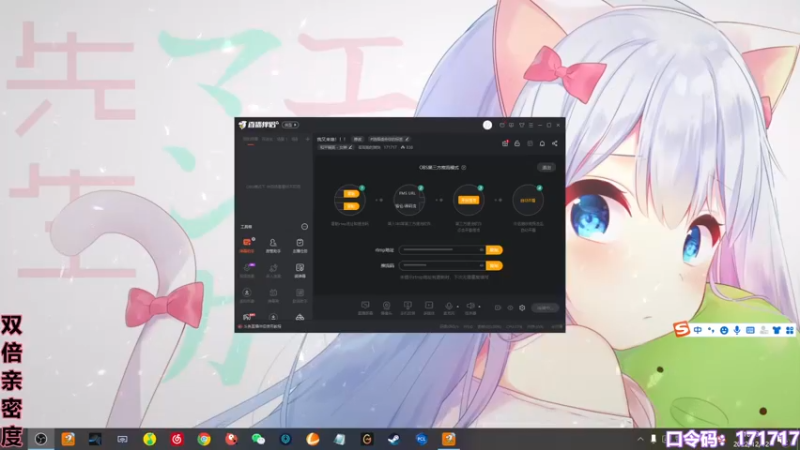Collapse the toolbox panel with the minus circle
Screen dimensions: 800x450
pyautogui.click(x=305, y=227)
